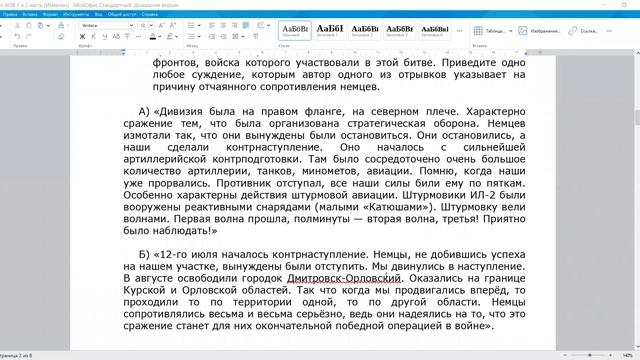Click the bulleted list icon
640x360 pixels.
point(191,25)
